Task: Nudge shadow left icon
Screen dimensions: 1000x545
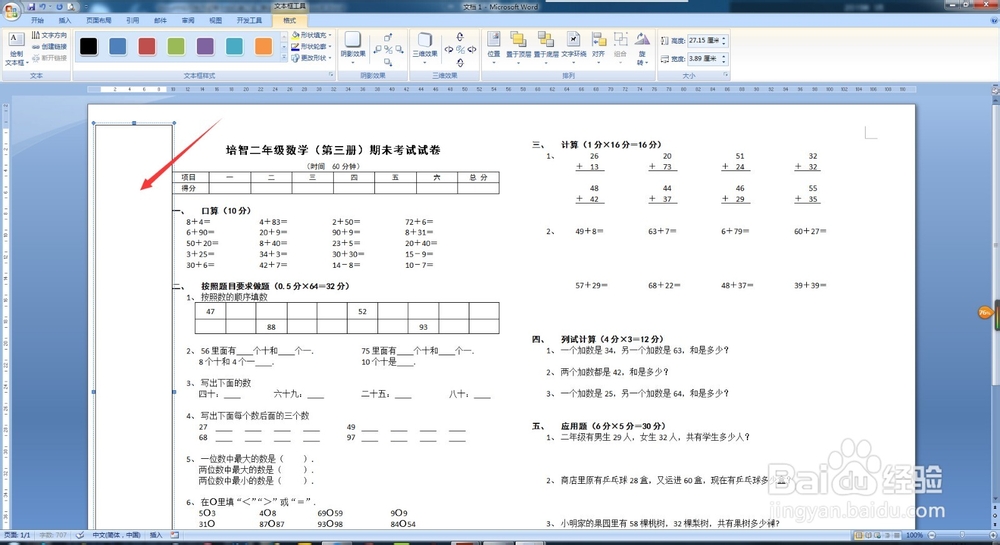Action: click(x=378, y=49)
